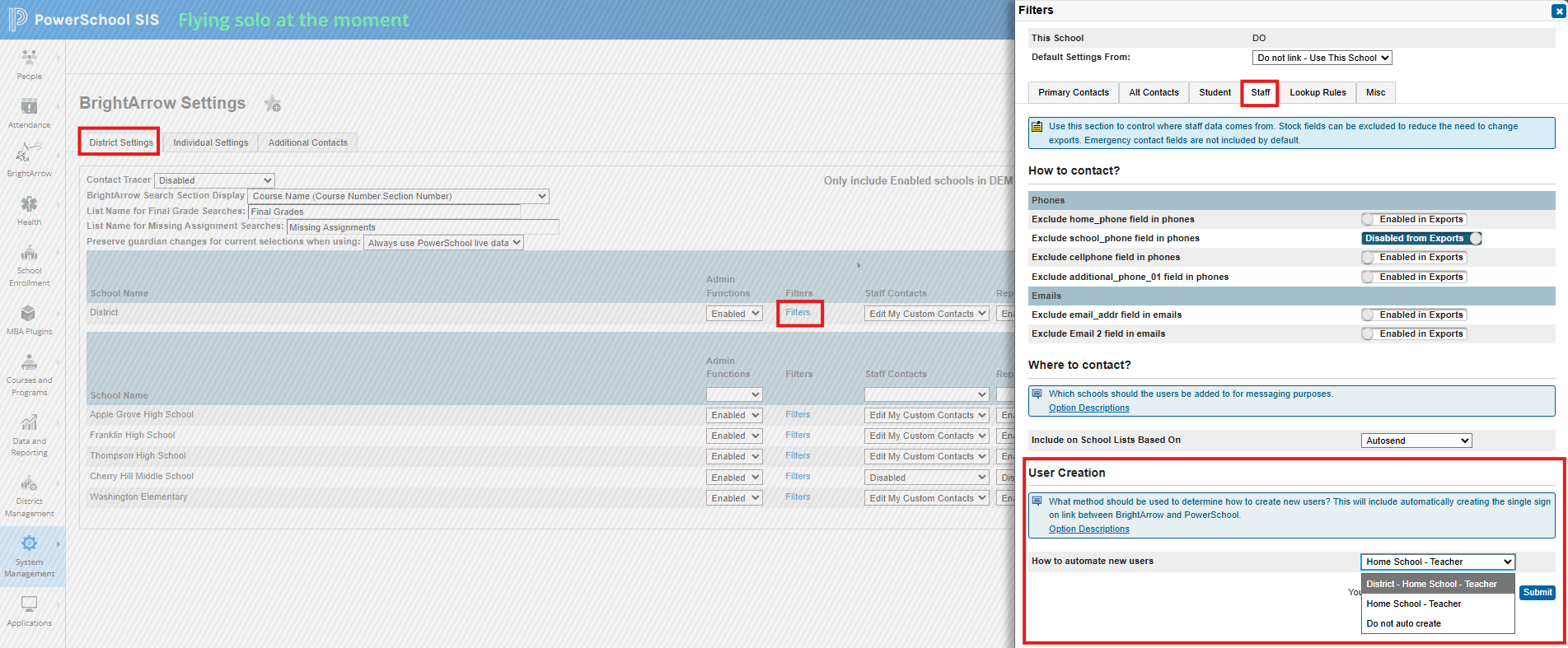Switch to Misc tab
The image size is (1568, 648).
click(1375, 92)
